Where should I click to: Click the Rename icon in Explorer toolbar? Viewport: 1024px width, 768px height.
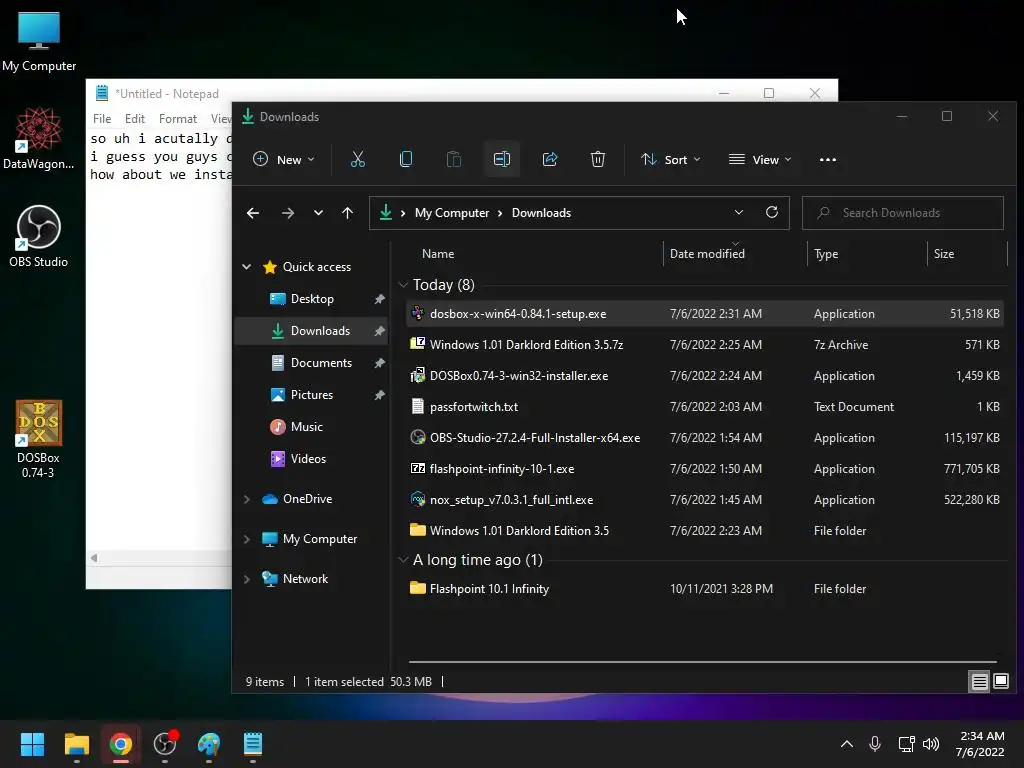click(502, 159)
